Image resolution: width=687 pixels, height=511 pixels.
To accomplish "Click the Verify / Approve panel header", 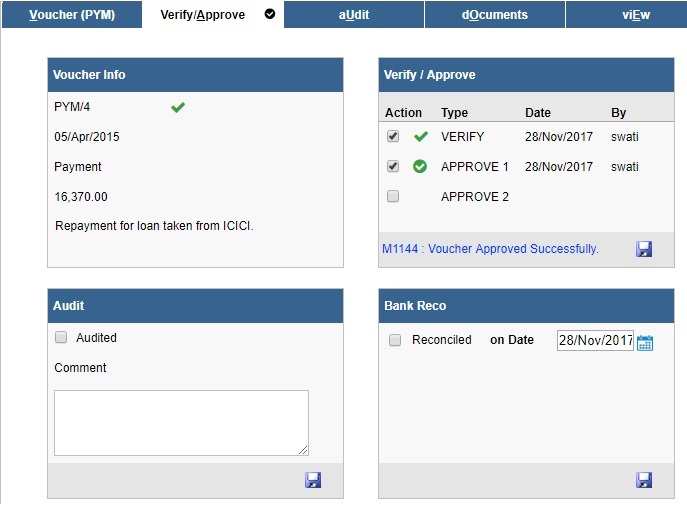I will click(526, 75).
